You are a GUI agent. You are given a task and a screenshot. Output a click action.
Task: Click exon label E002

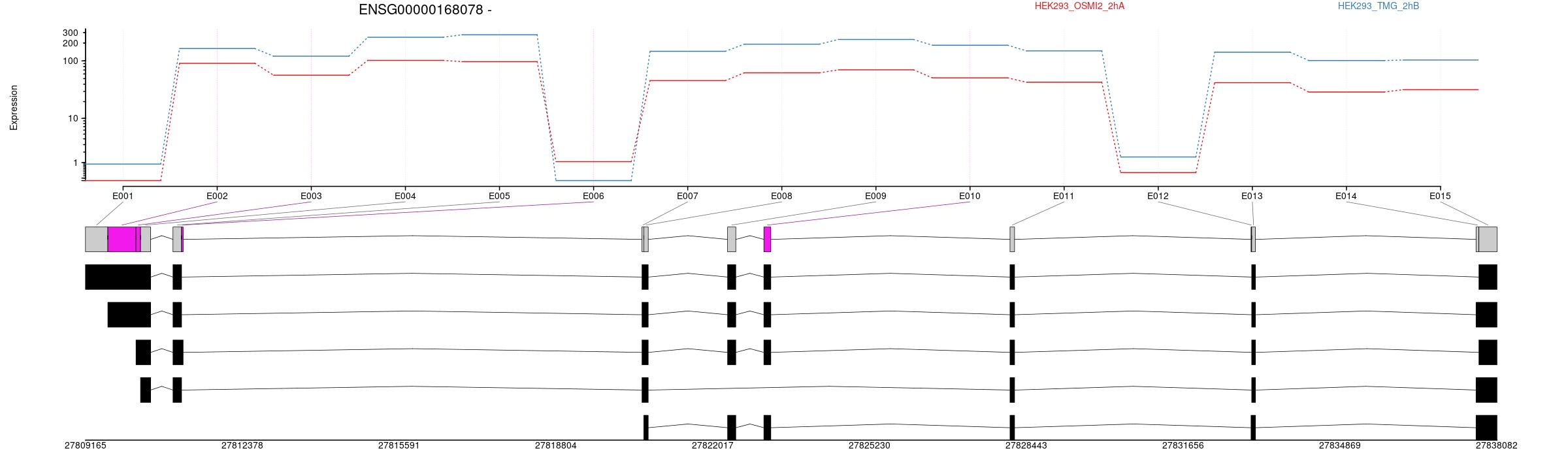coord(217,196)
